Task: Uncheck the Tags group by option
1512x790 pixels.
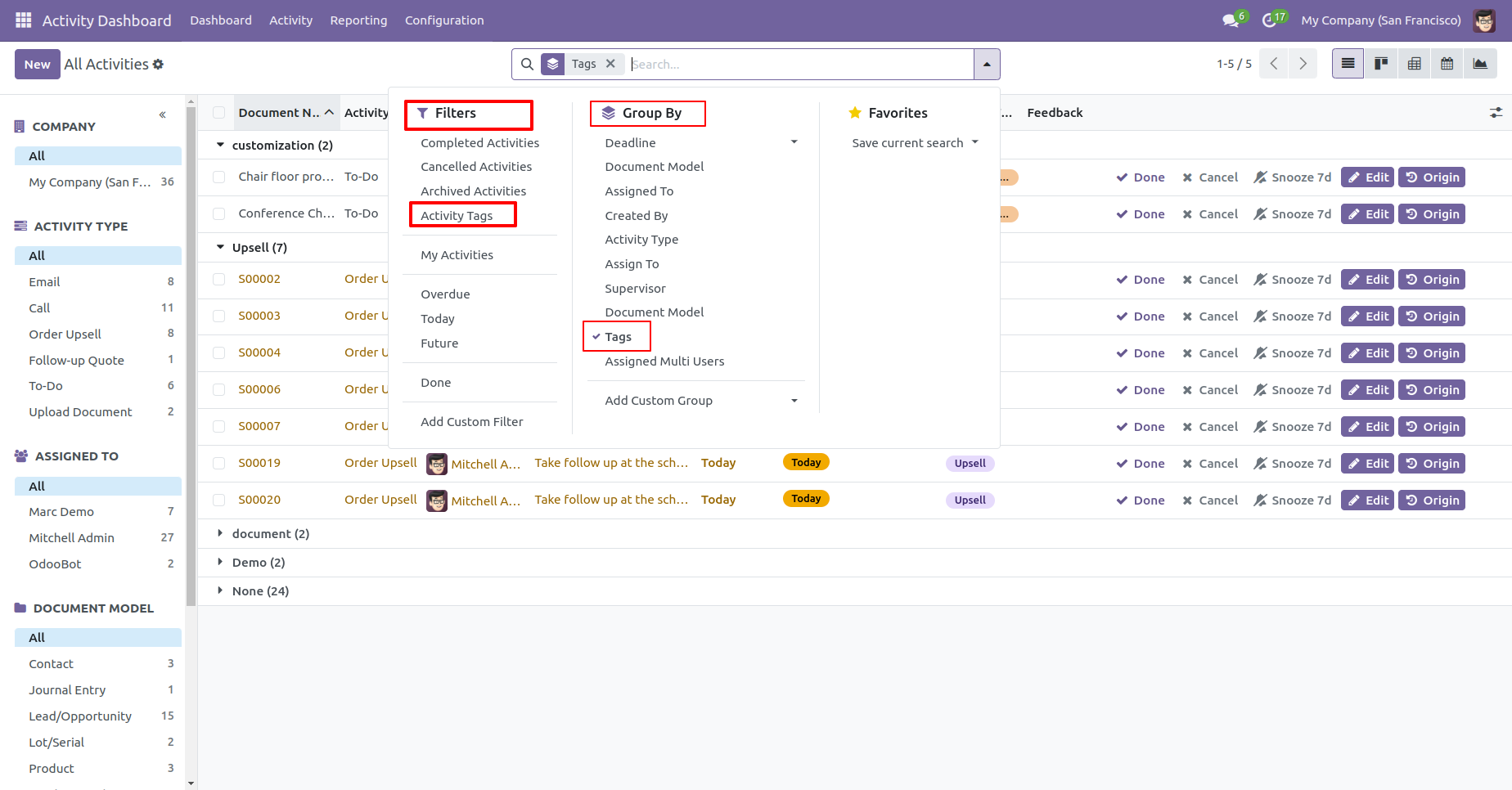Action: pyautogui.click(x=618, y=337)
